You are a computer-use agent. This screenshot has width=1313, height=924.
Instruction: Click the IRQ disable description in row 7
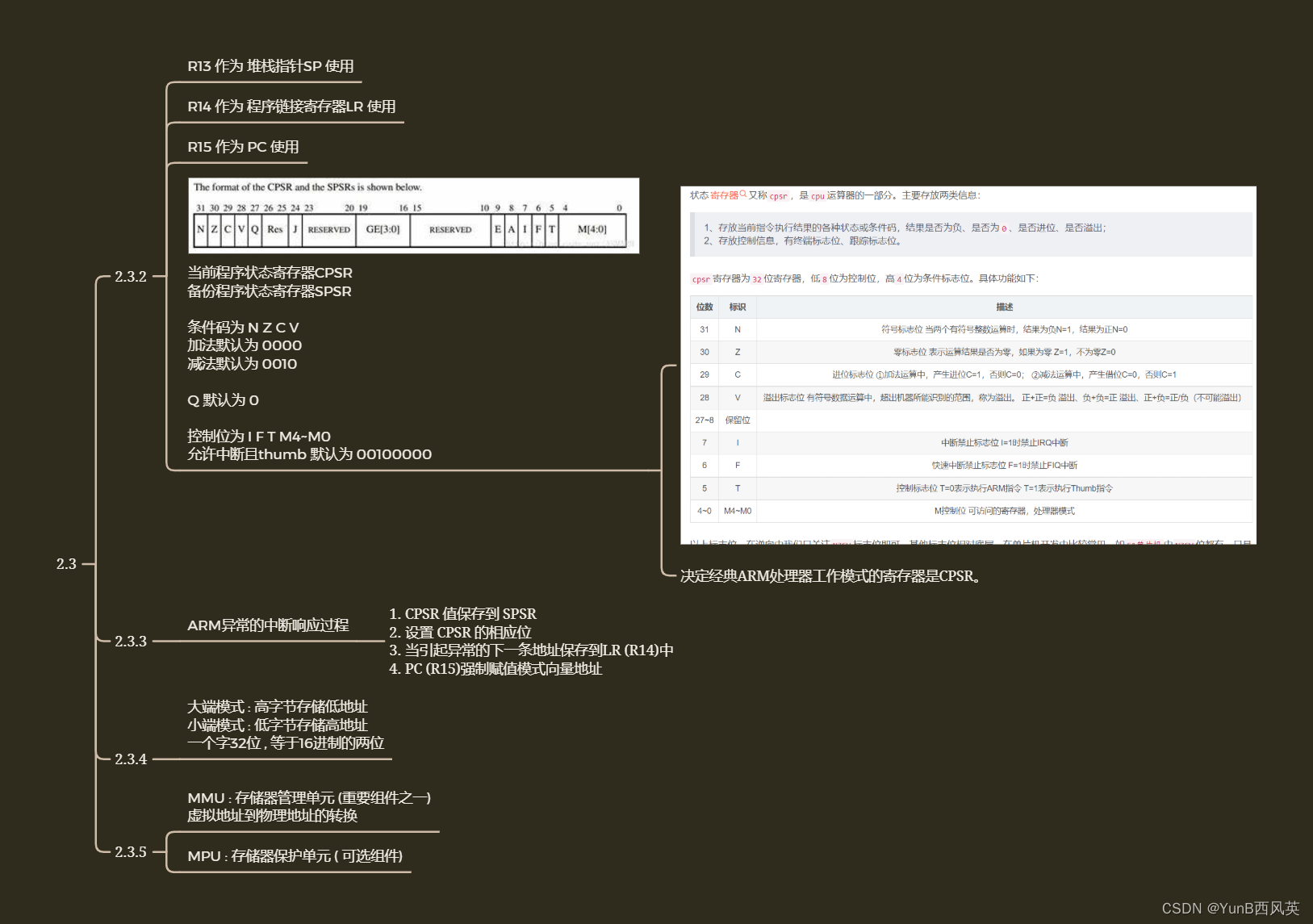tap(1004, 443)
